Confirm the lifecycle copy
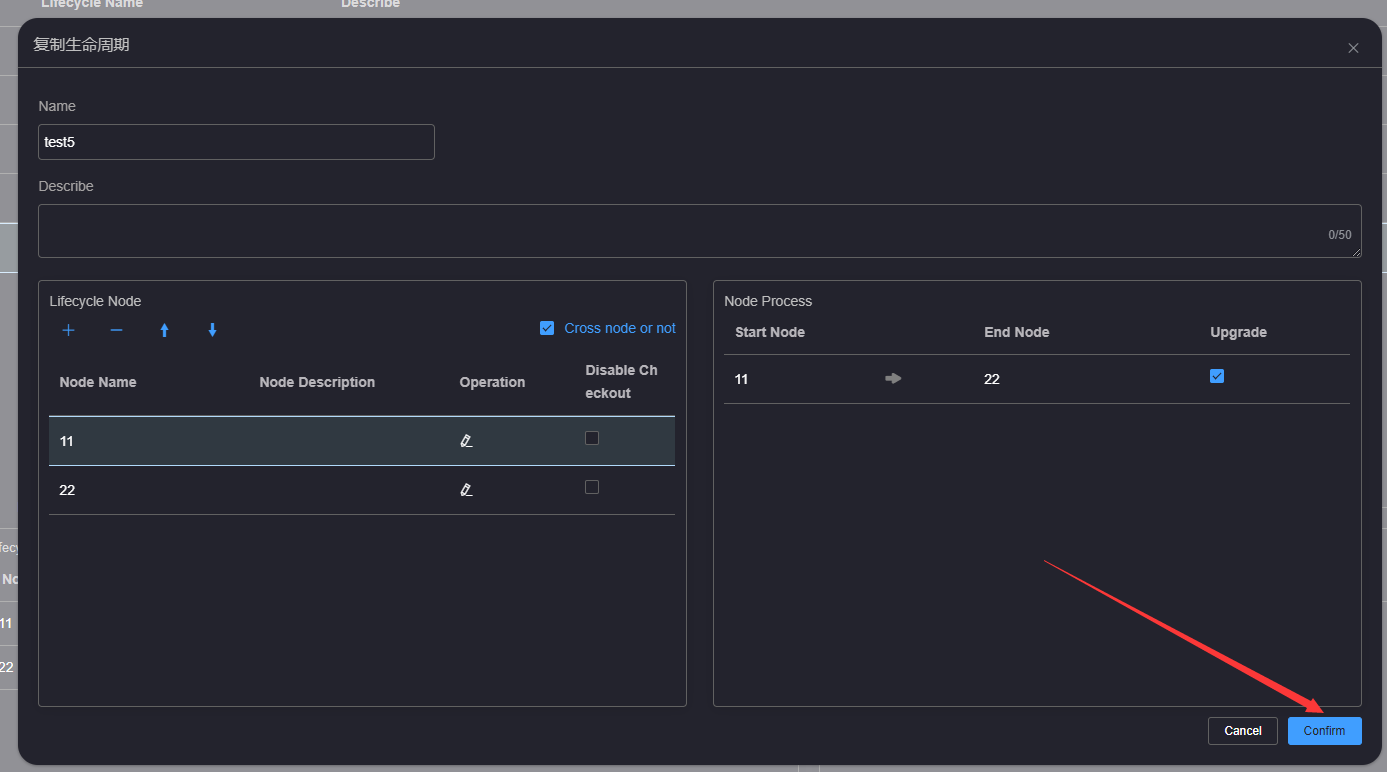The height and width of the screenshot is (772, 1387). point(1324,731)
